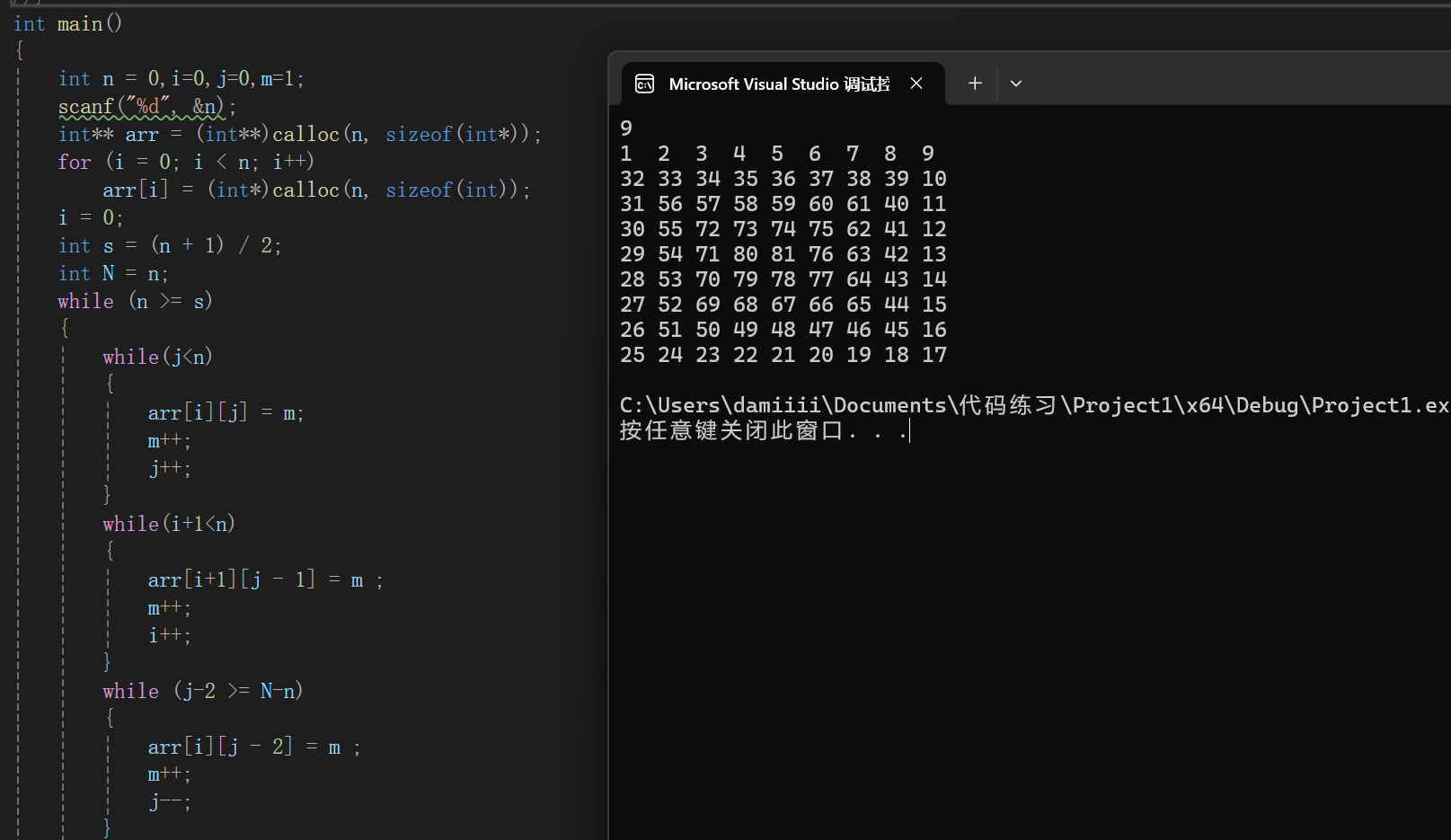Viewport: 1451px width, 840px height.
Task: Click the console row starting with 31
Action: click(x=783, y=204)
